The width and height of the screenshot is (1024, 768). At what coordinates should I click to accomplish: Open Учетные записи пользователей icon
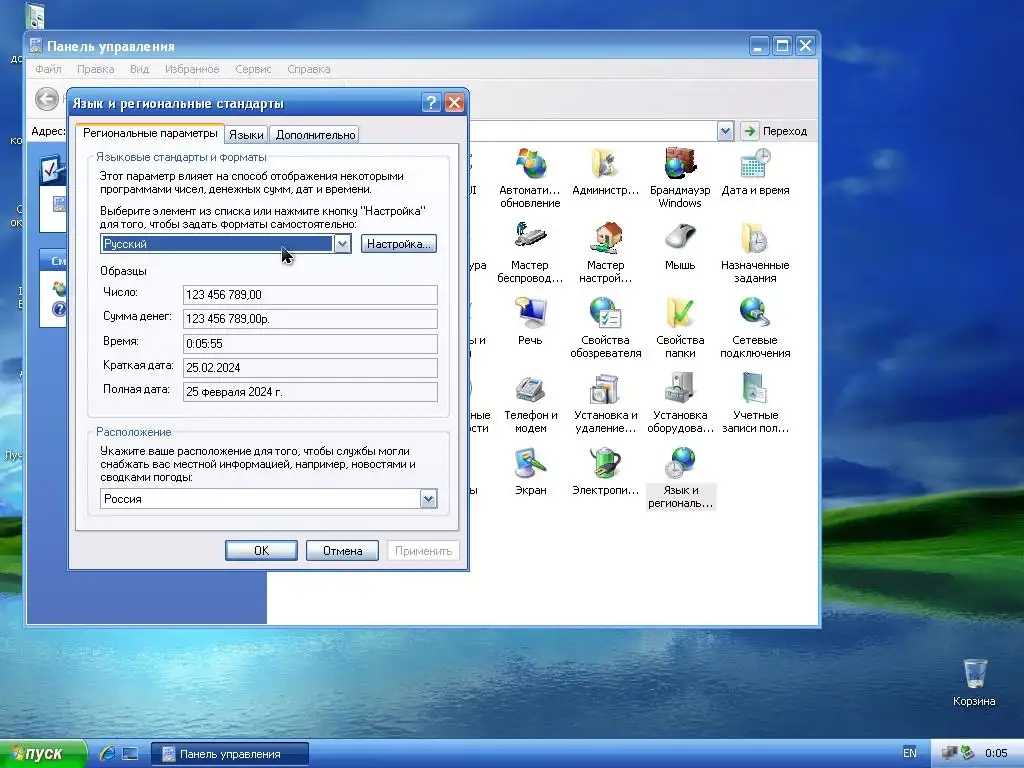pyautogui.click(x=755, y=402)
